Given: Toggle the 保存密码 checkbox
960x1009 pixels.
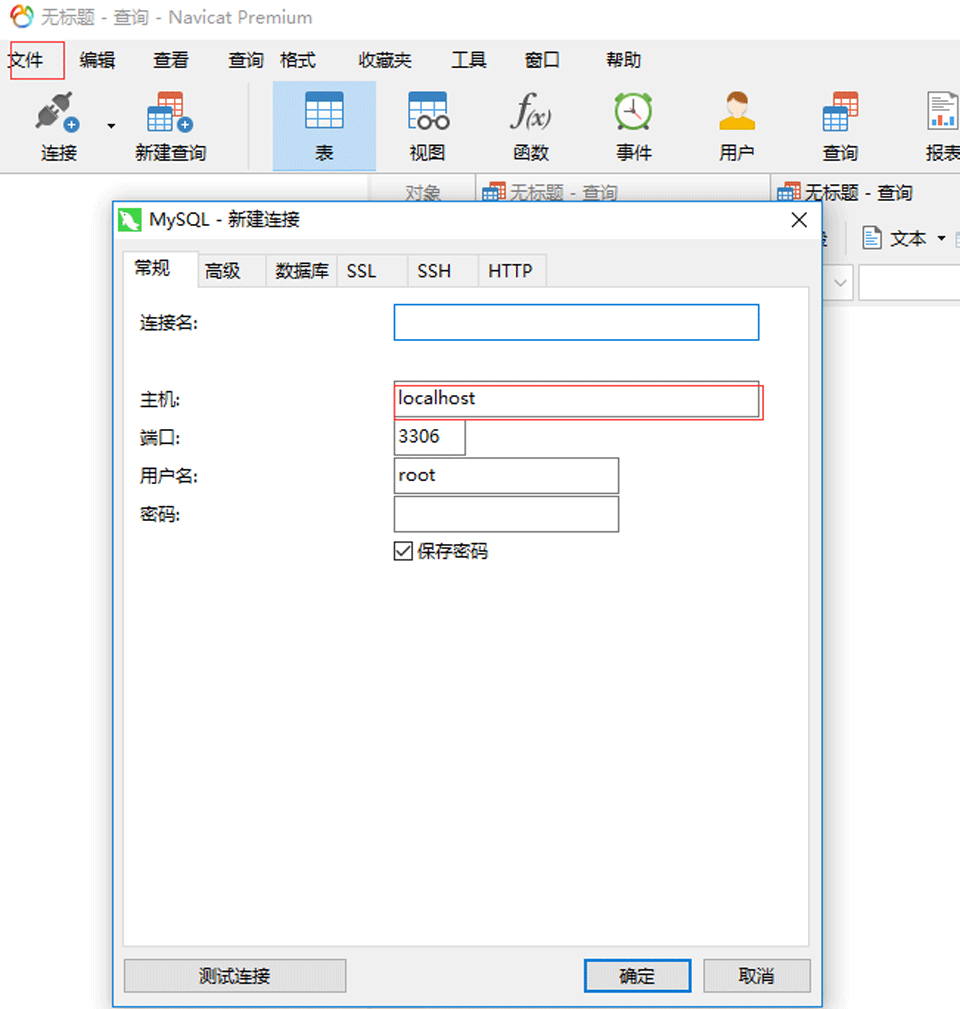Looking at the screenshot, I should click(x=403, y=551).
